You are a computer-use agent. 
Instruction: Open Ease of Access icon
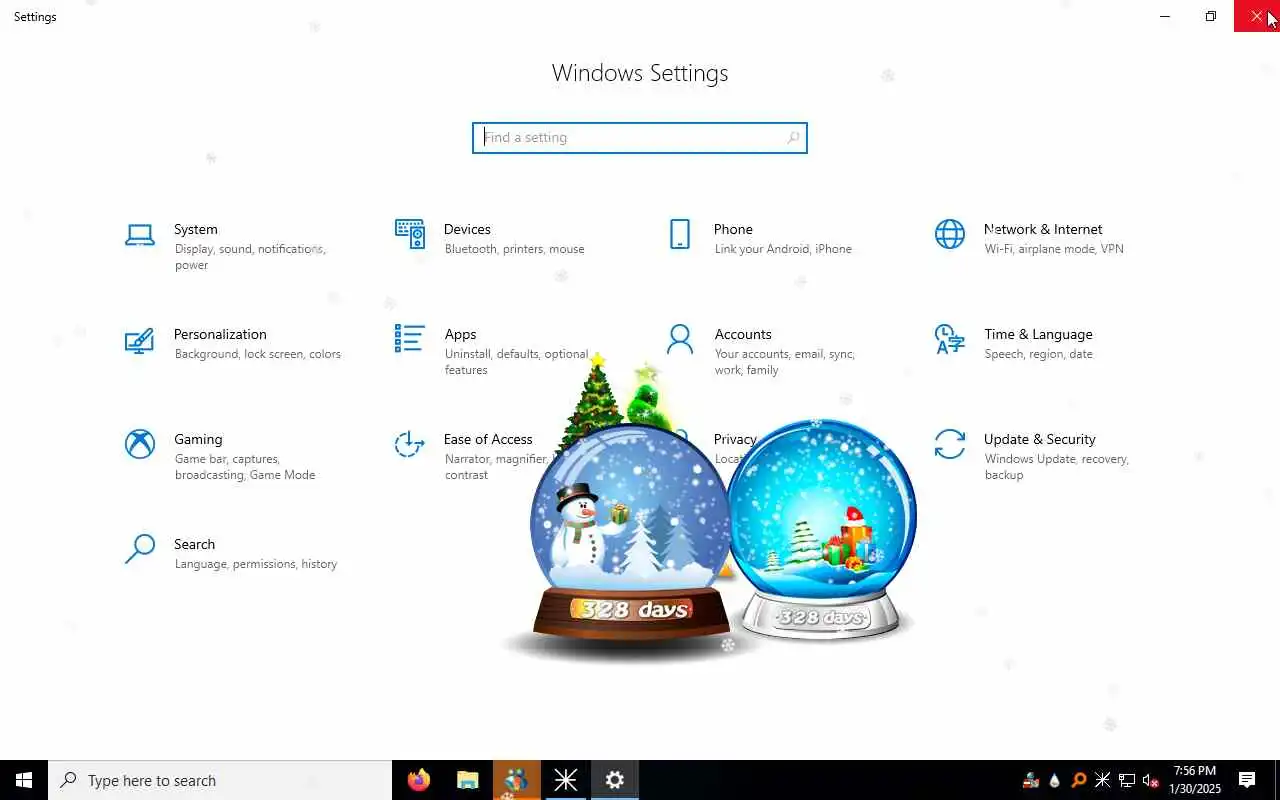[410, 444]
